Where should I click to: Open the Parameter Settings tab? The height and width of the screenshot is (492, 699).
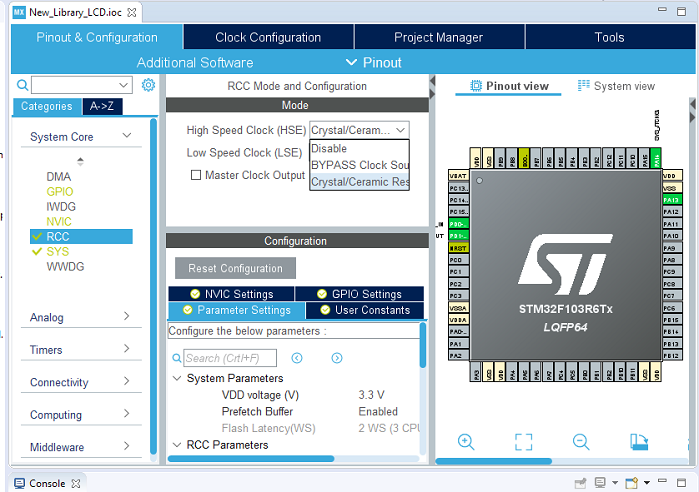point(237,310)
